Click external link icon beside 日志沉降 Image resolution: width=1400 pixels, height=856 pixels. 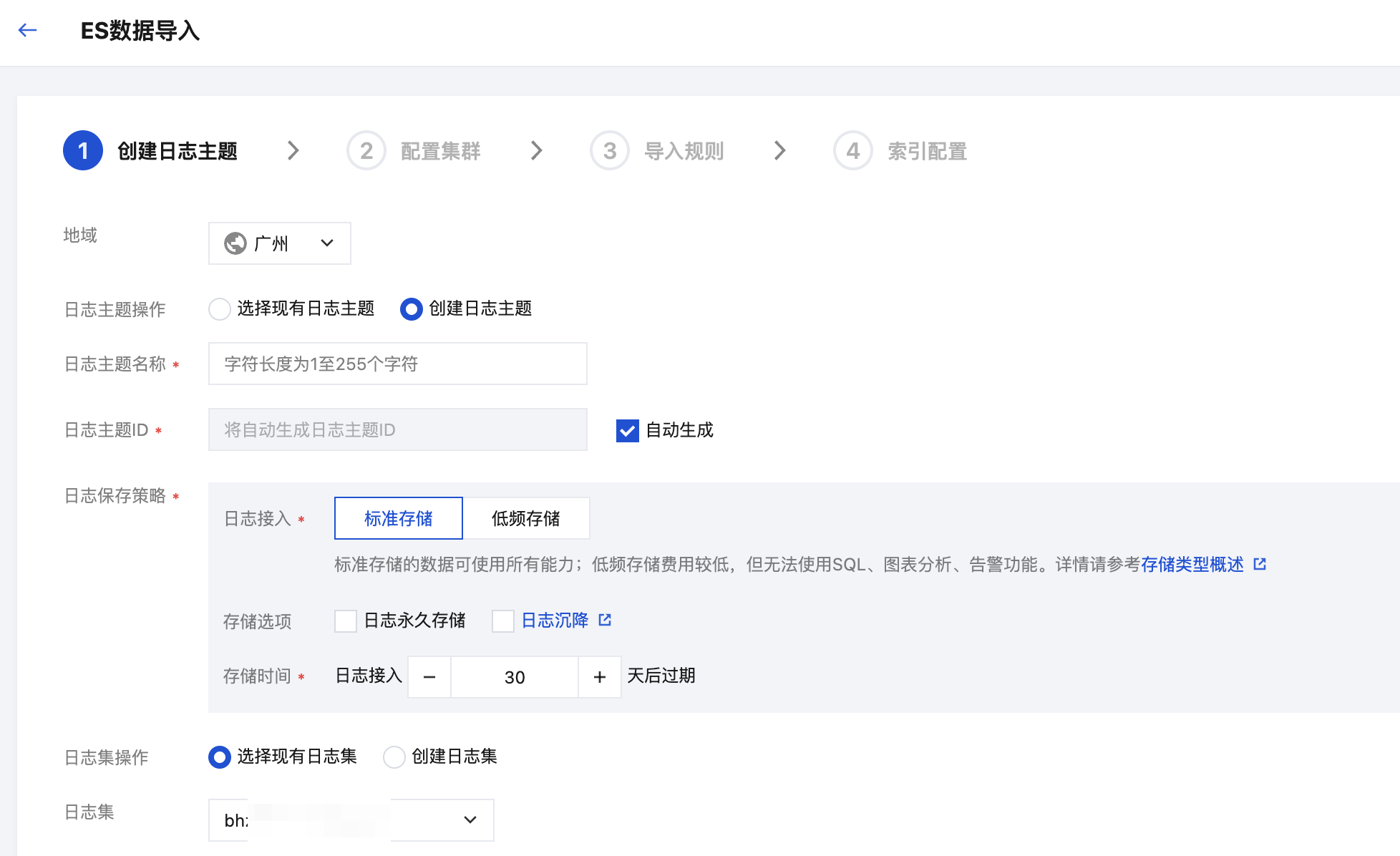tap(605, 620)
